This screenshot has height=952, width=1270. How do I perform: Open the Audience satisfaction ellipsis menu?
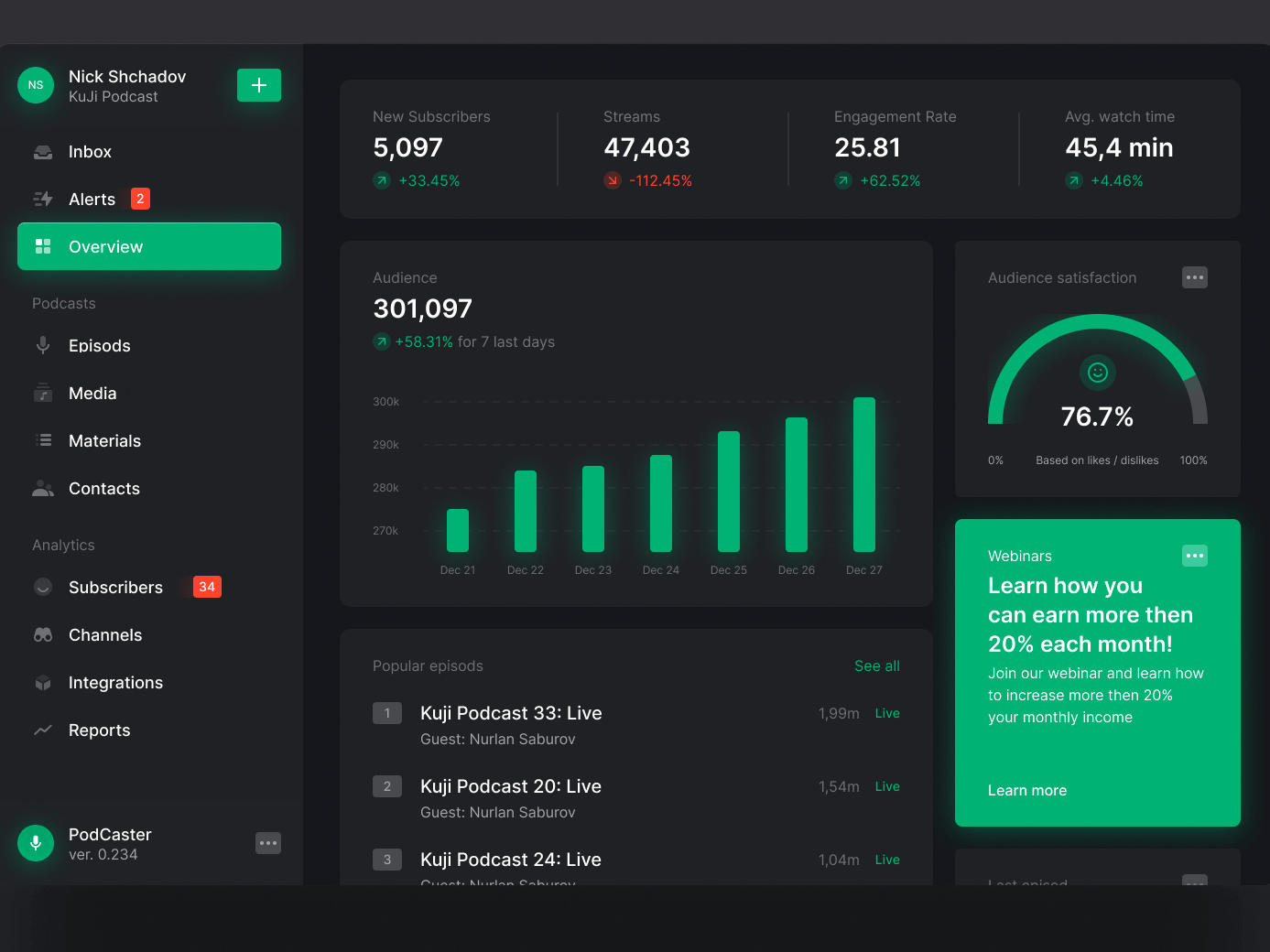(x=1195, y=277)
